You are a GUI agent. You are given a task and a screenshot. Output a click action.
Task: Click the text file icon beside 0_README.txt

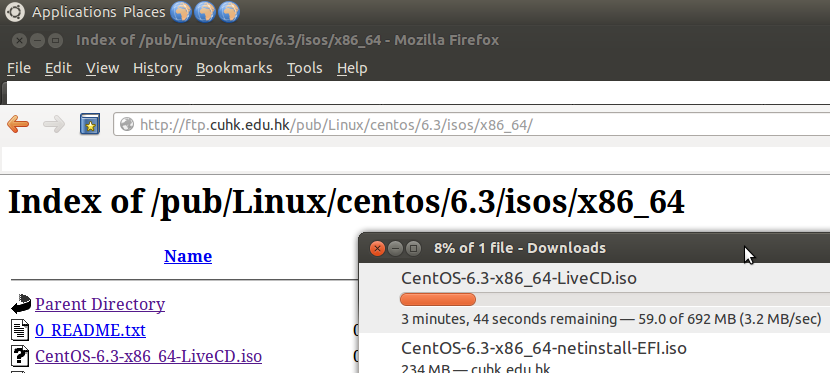click(20, 330)
